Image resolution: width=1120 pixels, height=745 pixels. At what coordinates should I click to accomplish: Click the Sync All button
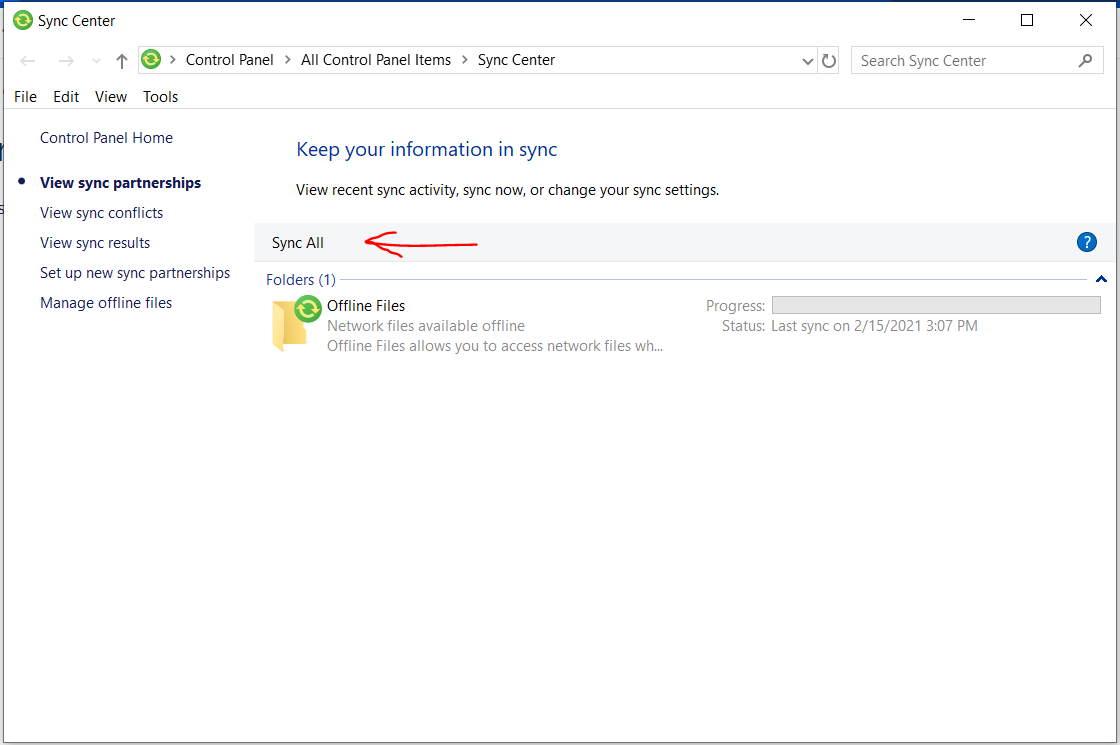[x=297, y=242]
